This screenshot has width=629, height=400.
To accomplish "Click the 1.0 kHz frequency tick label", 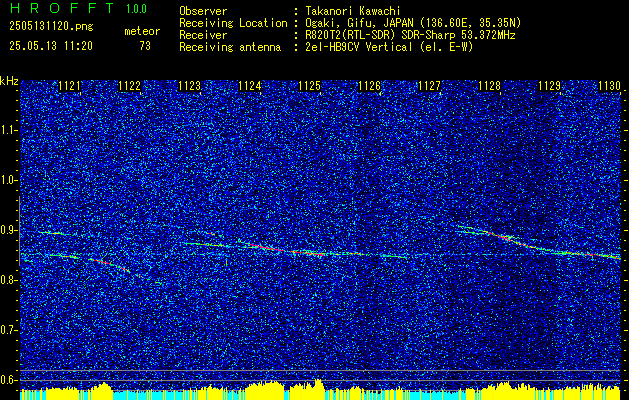I will [8, 181].
